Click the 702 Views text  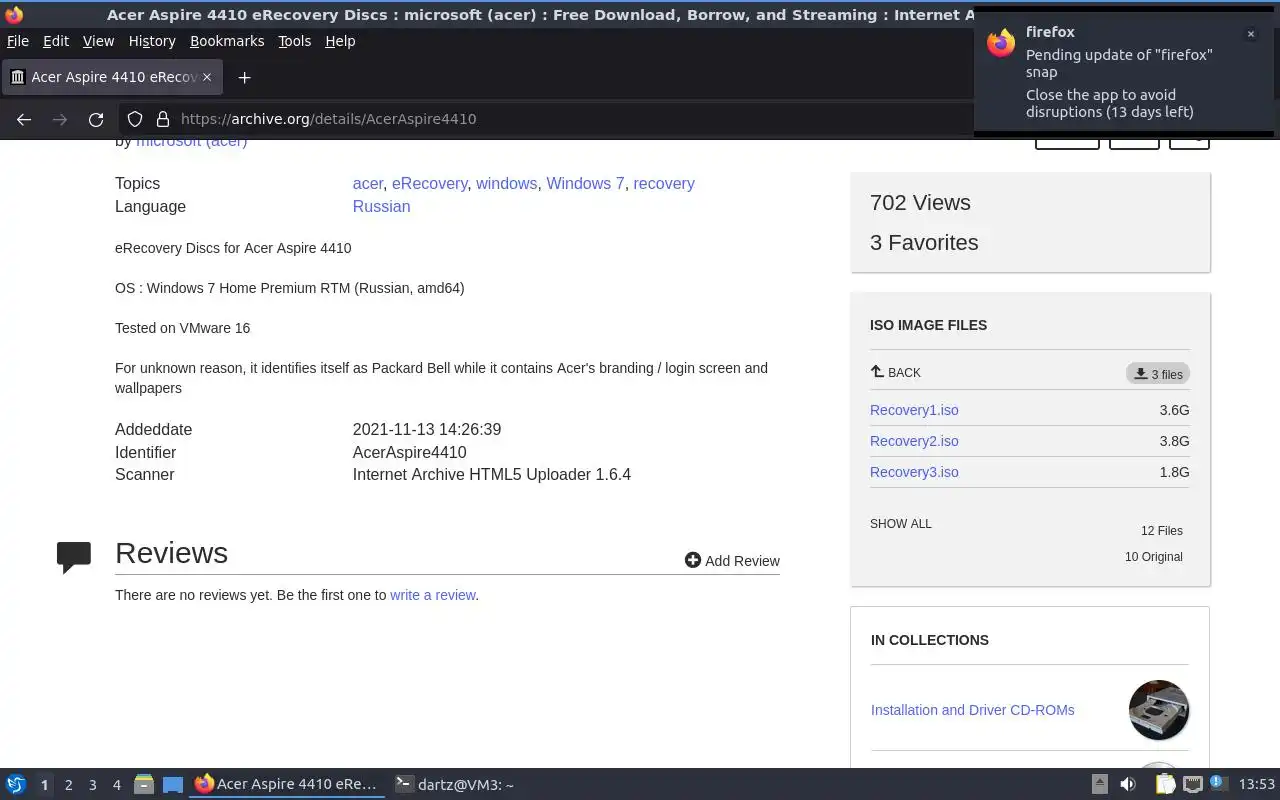(920, 203)
